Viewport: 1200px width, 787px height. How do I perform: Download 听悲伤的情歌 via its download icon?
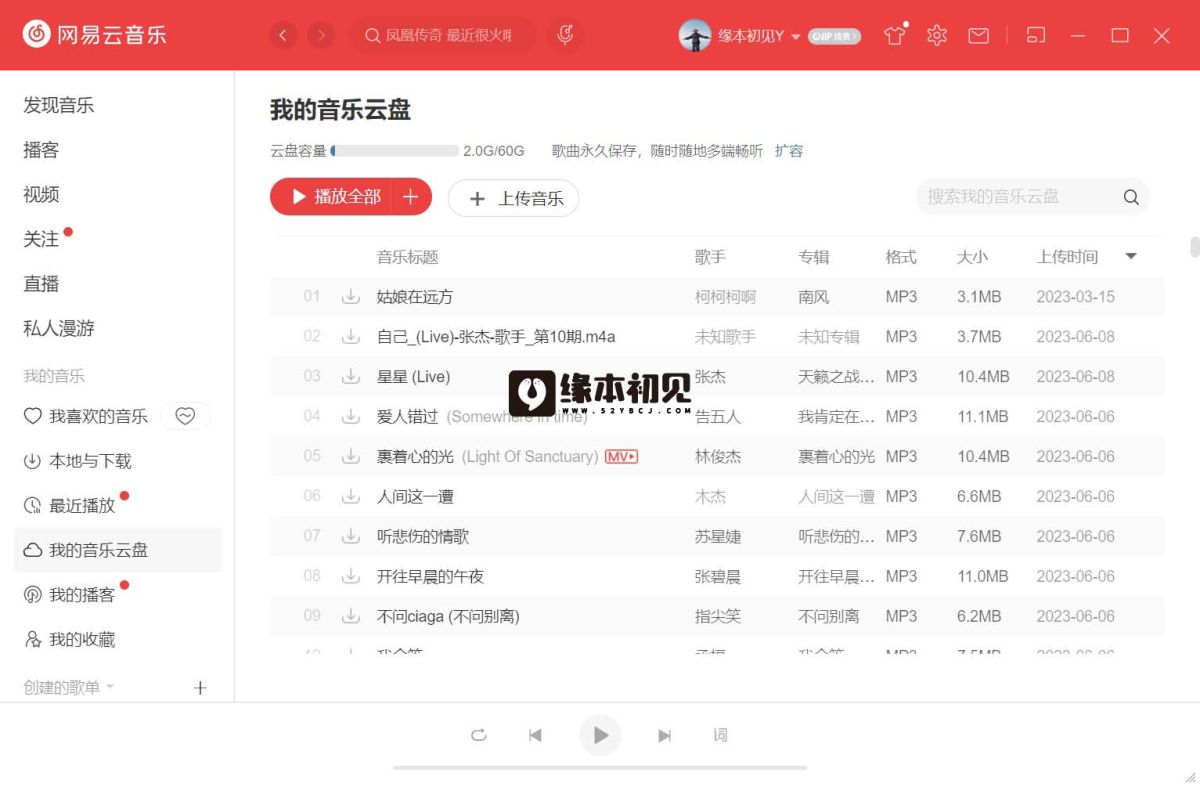click(351, 537)
